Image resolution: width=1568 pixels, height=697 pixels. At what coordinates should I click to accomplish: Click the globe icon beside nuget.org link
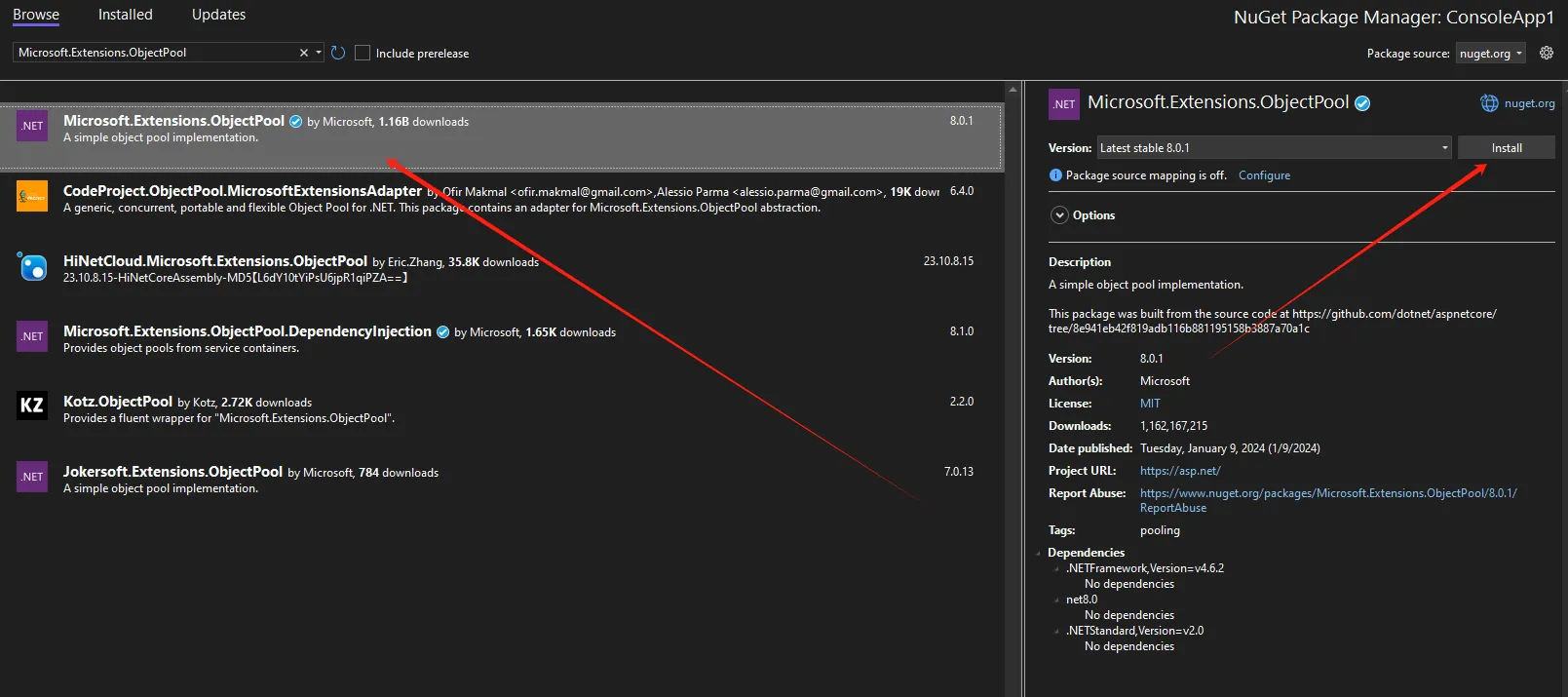coord(1489,103)
